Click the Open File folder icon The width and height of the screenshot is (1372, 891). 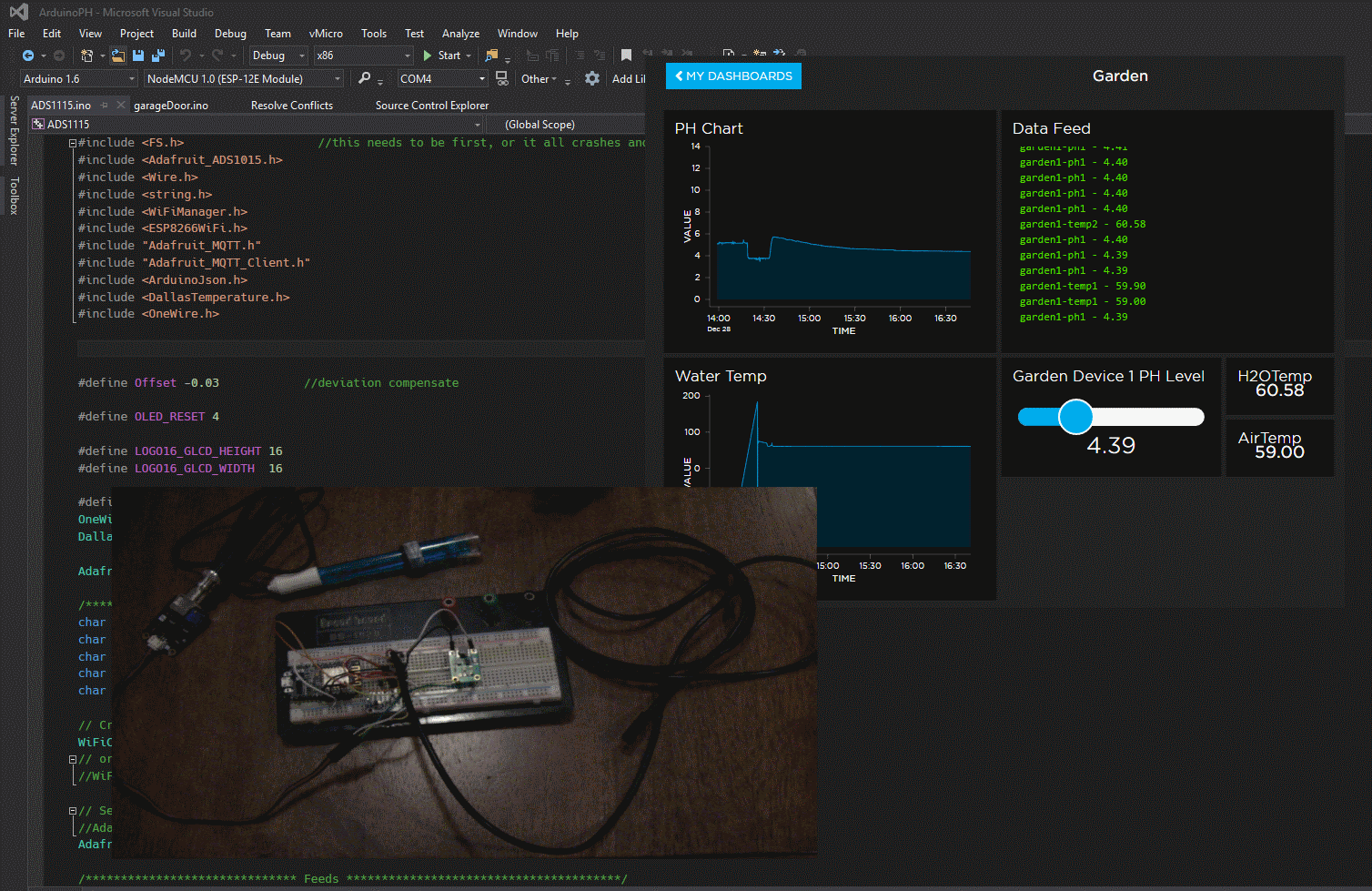(x=118, y=56)
